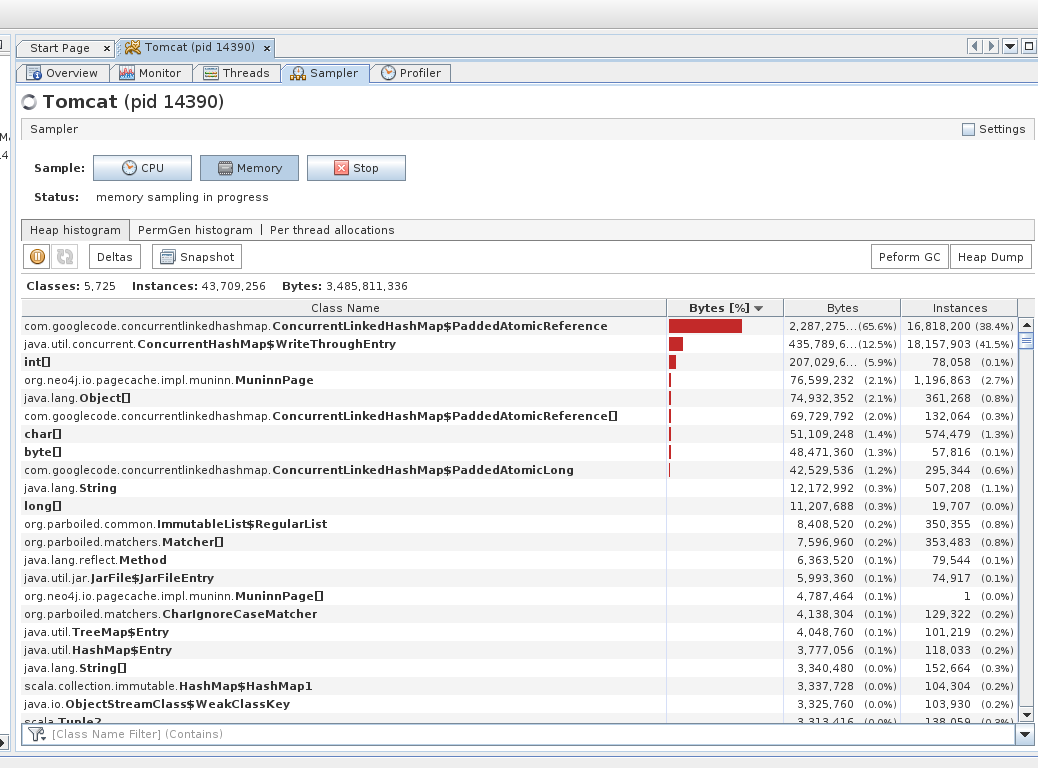Sort by Bytes column header
1038x768 pixels.
pos(842,308)
